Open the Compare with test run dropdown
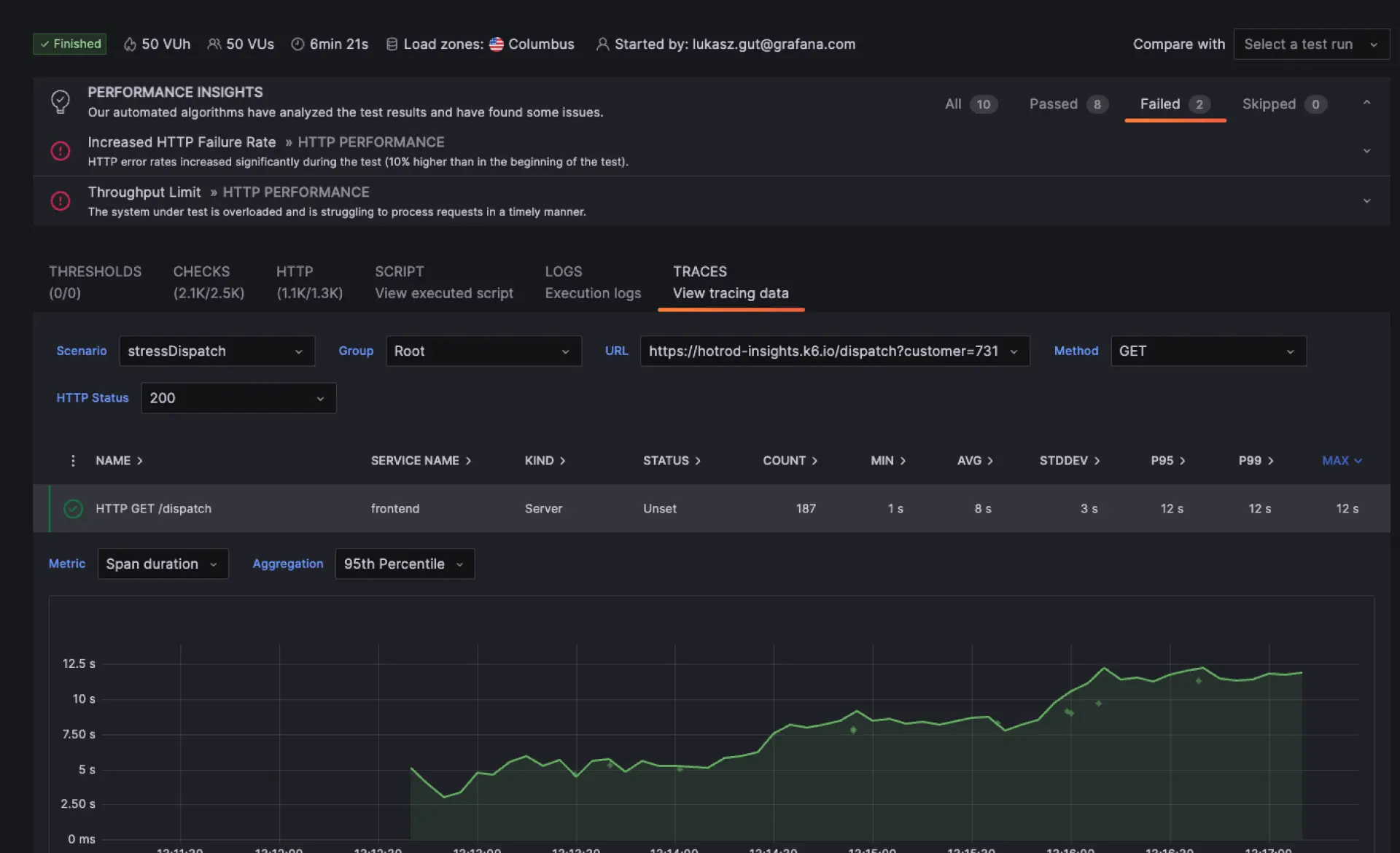1400x853 pixels. (1311, 44)
